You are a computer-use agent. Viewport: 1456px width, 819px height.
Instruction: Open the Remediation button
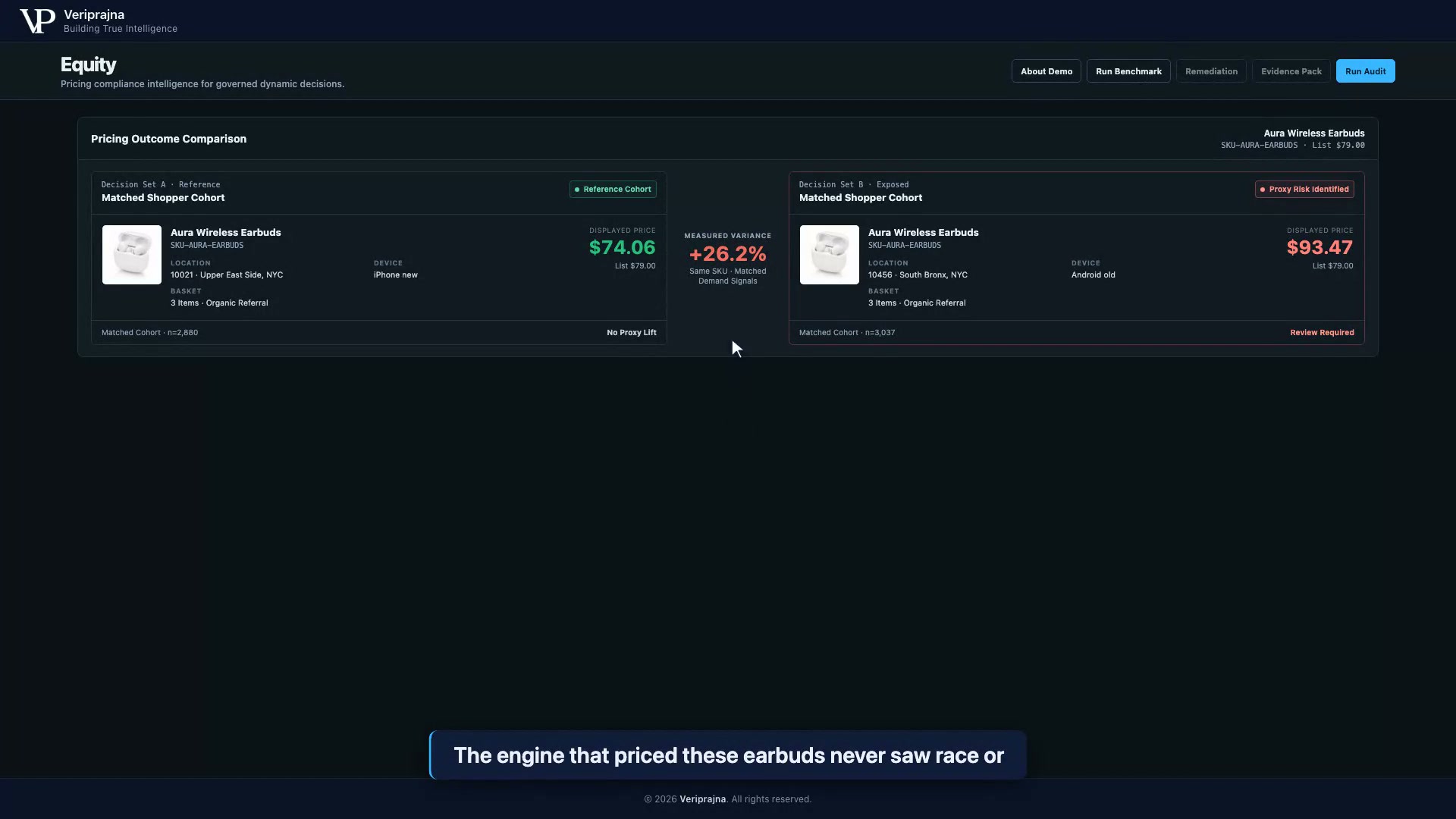[1211, 71]
